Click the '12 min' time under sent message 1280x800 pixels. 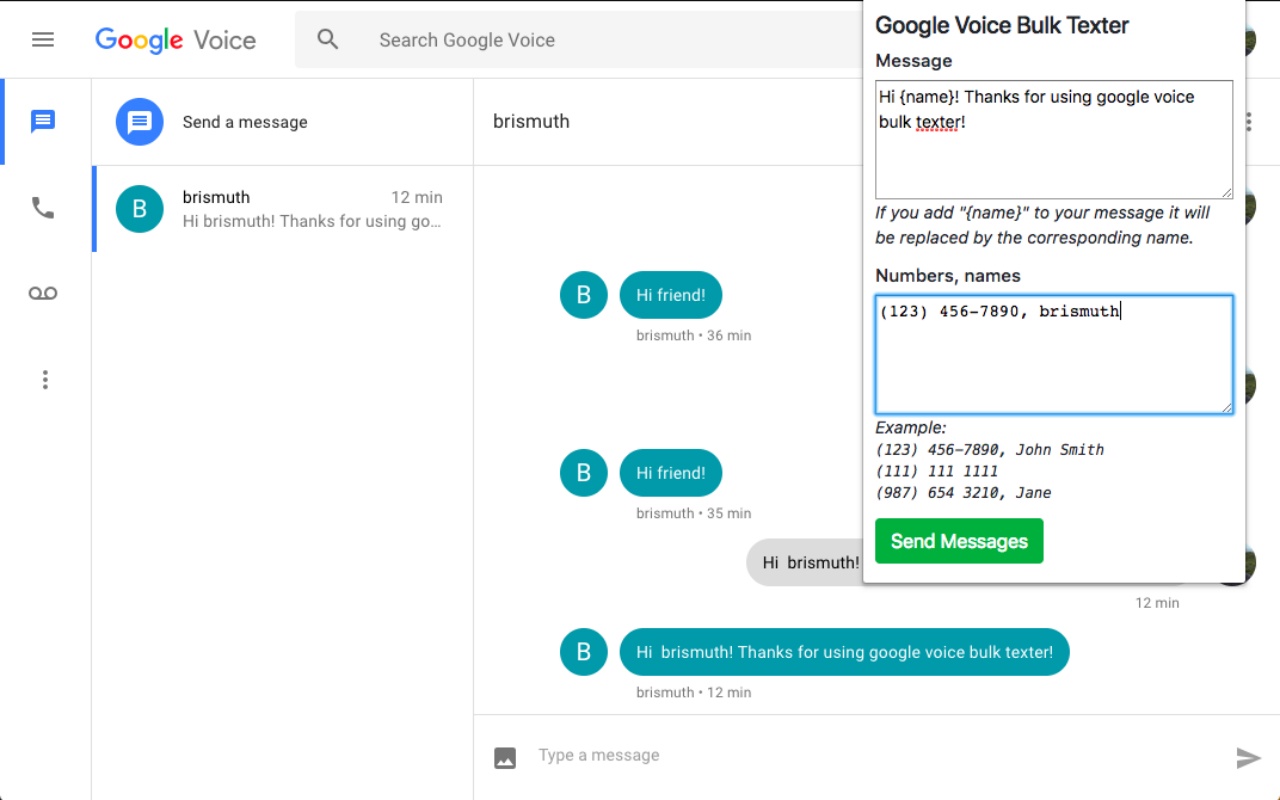coord(1157,603)
